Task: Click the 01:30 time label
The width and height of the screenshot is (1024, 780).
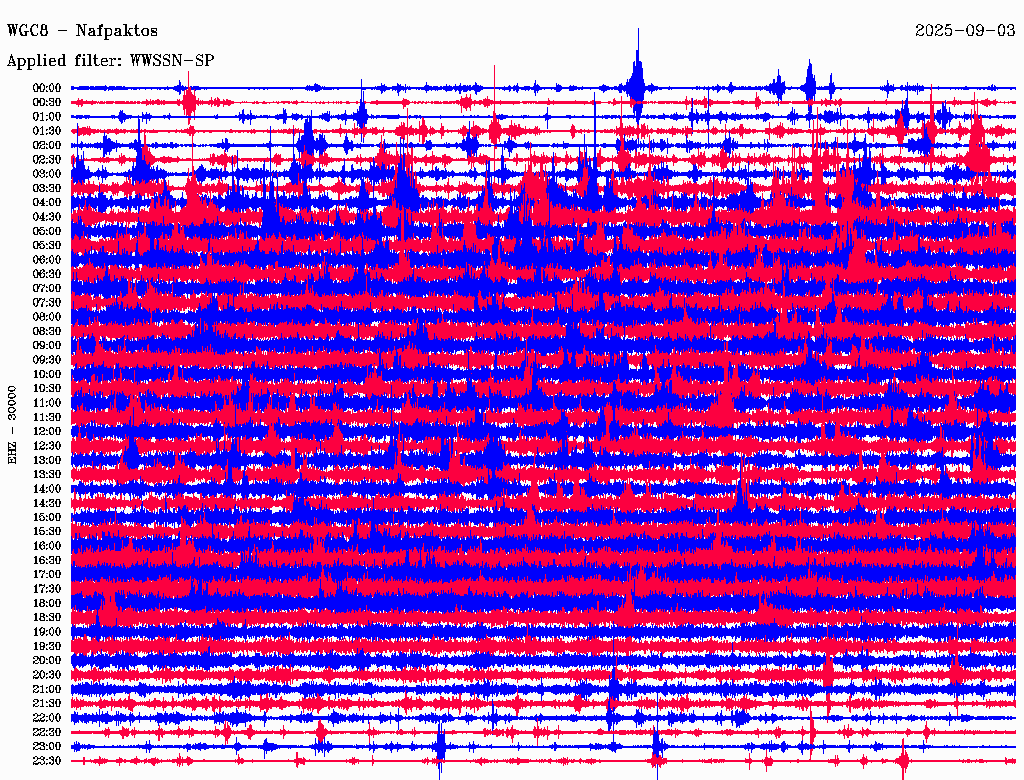Action: tap(47, 131)
